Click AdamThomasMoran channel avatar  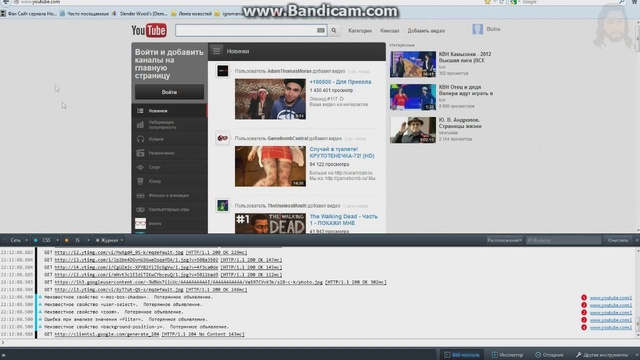[x=222, y=71]
